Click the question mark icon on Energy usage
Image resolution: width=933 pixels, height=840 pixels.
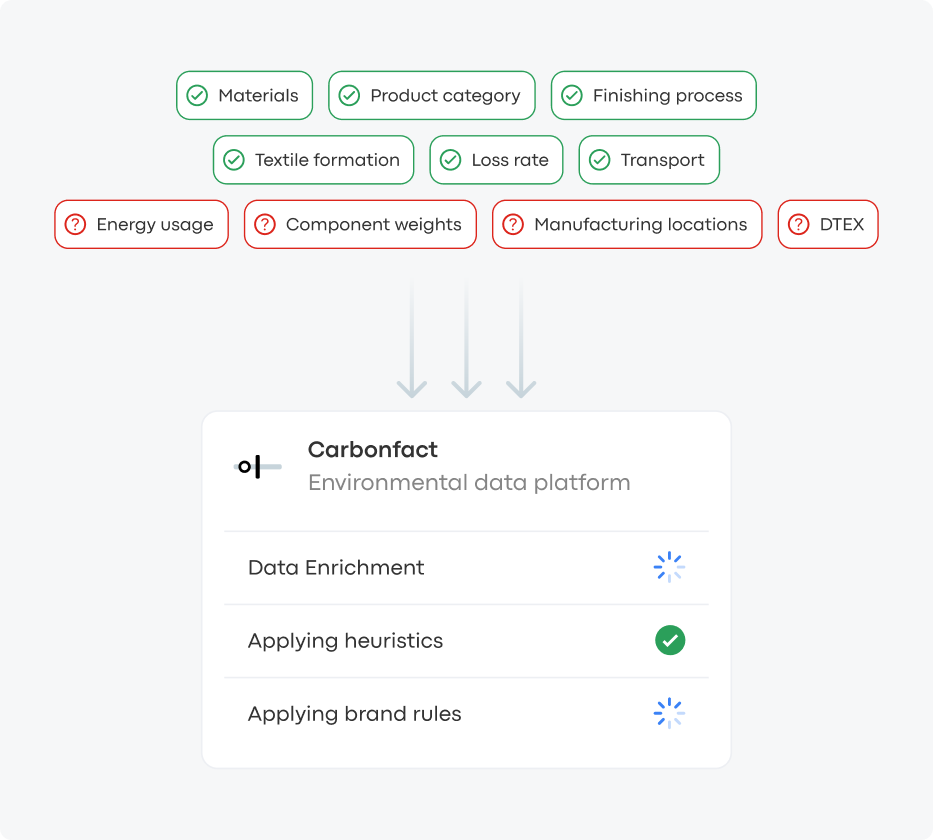click(76, 224)
